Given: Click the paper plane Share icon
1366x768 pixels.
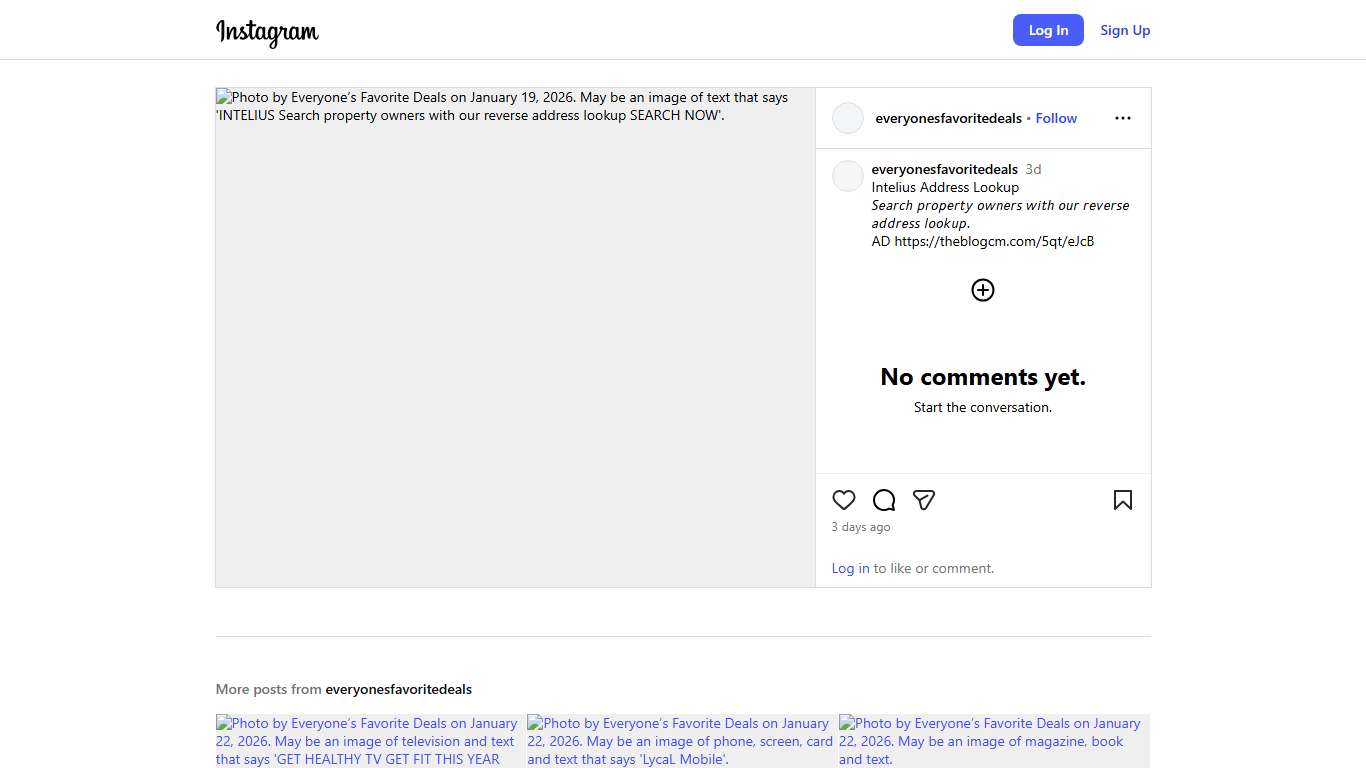Looking at the screenshot, I should pyautogui.click(x=924, y=500).
